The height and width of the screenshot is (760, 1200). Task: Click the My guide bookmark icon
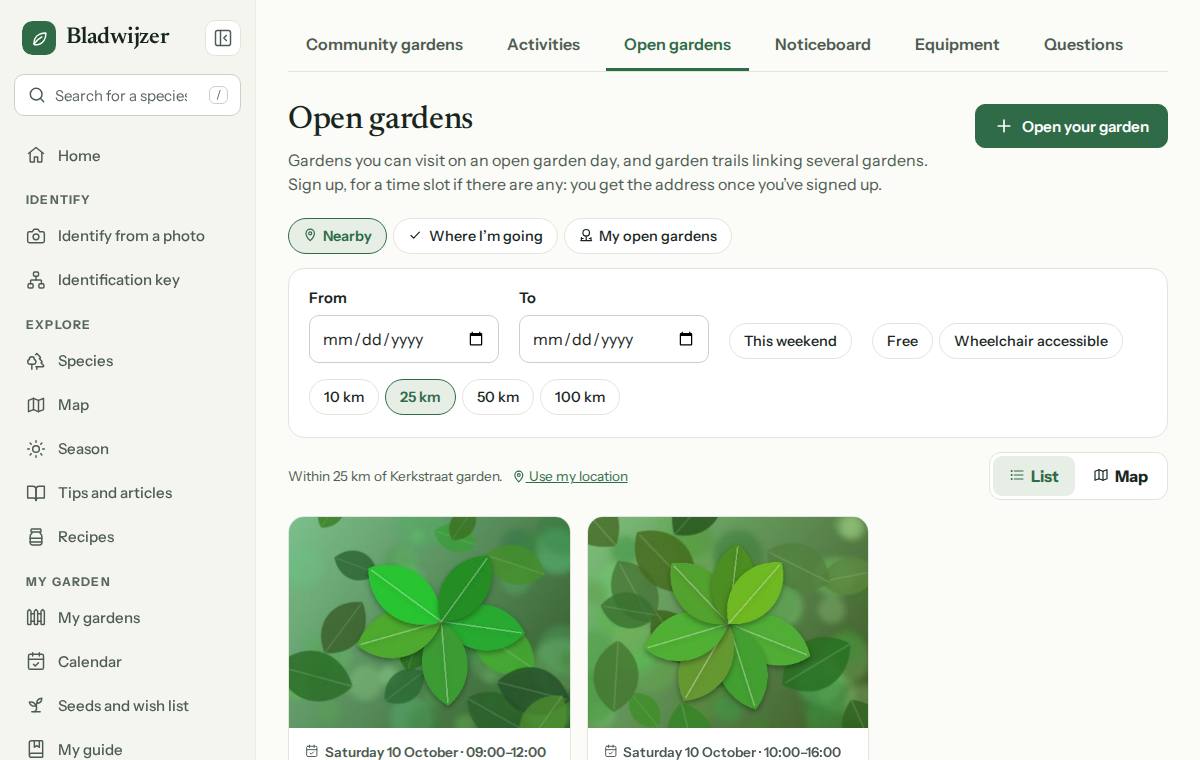36,749
